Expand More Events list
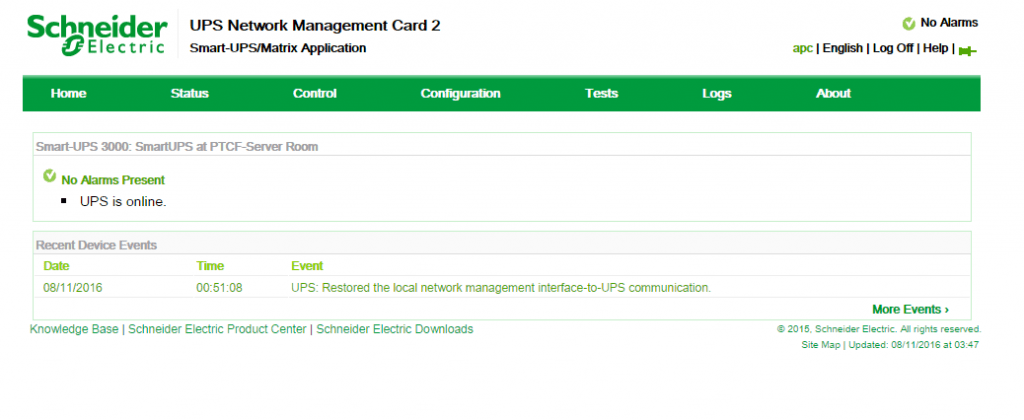The image size is (1024, 420). pyautogui.click(x=910, y=309)
